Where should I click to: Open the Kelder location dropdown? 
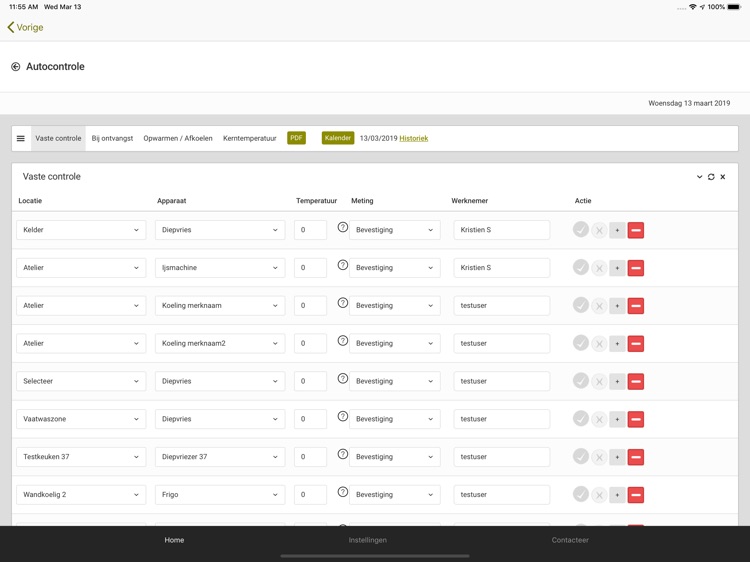[x=81, y=230]
